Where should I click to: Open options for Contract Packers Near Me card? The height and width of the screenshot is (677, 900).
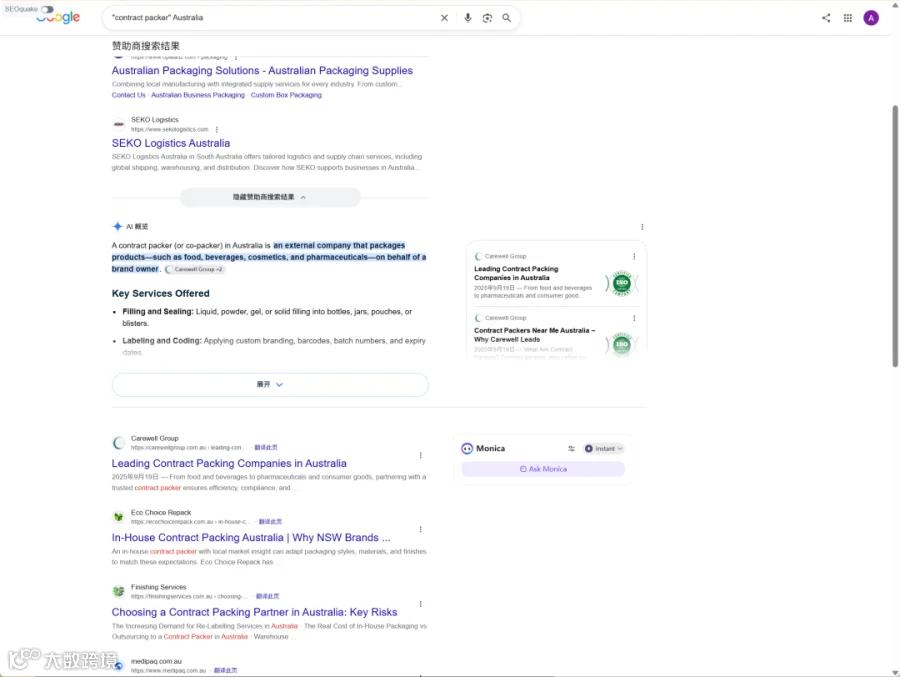click(x=634, y=318)
